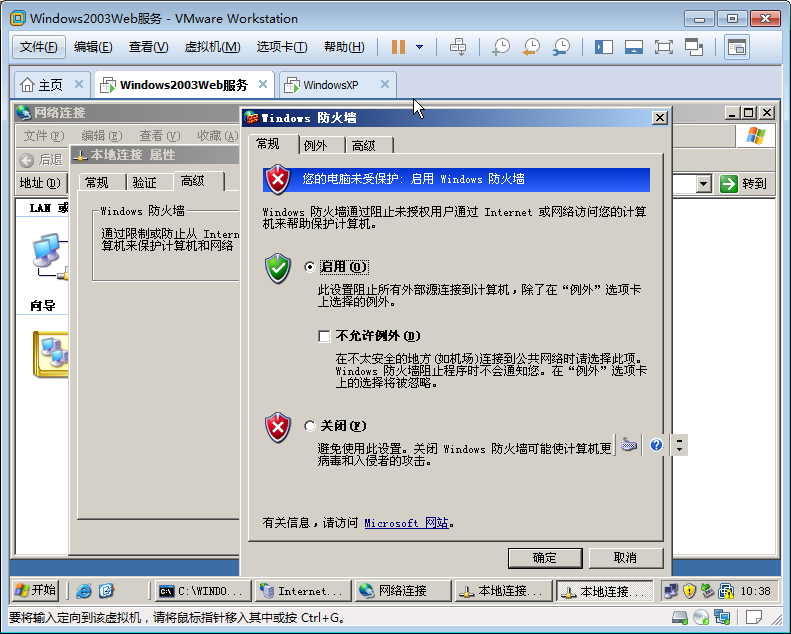The width and height of the screenshot is (791, 634).
Task: Select the 常规 tab in firewall dialog
Action: tap(268, 144)
